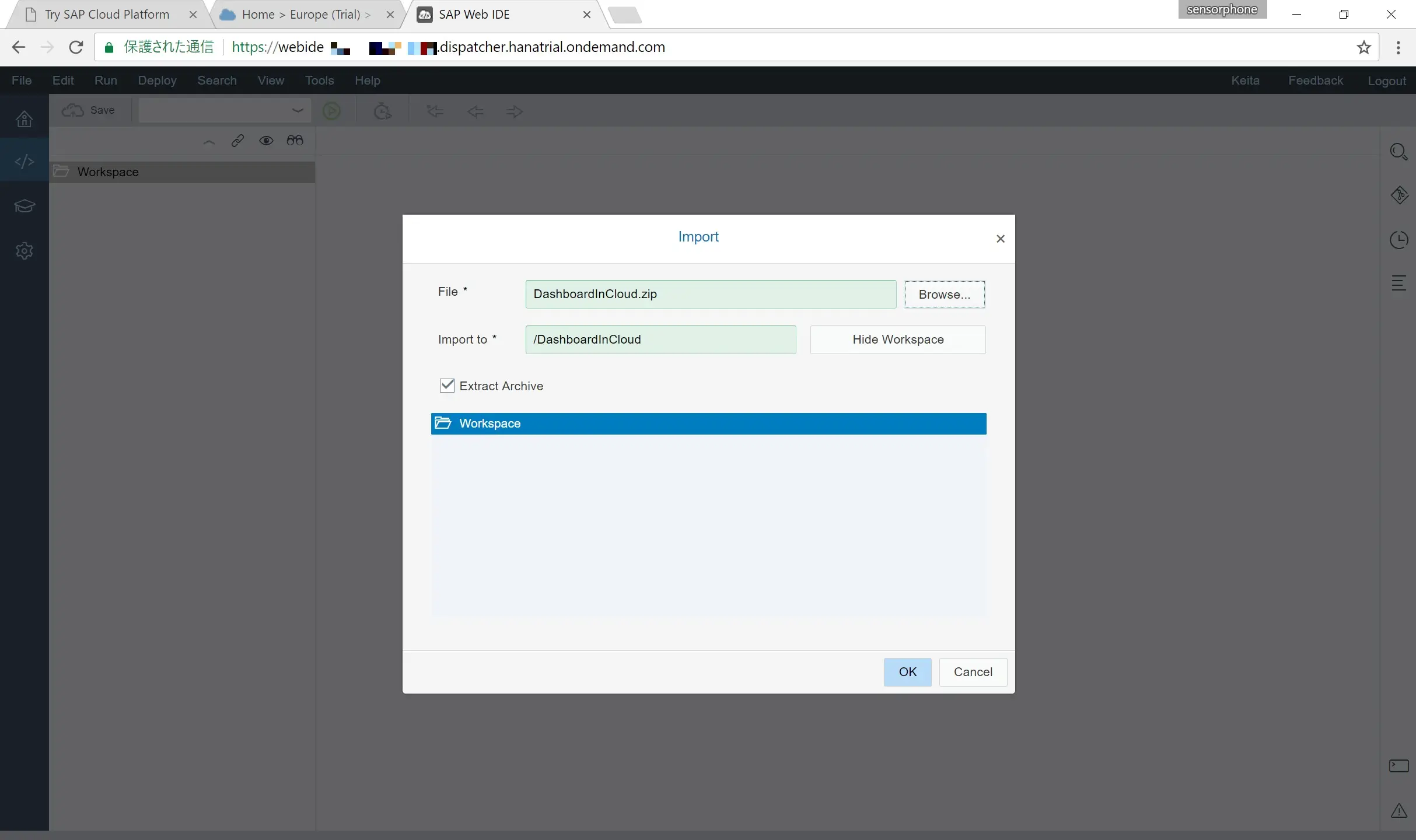Click the sensorphone profile badge

point(1222,9)
